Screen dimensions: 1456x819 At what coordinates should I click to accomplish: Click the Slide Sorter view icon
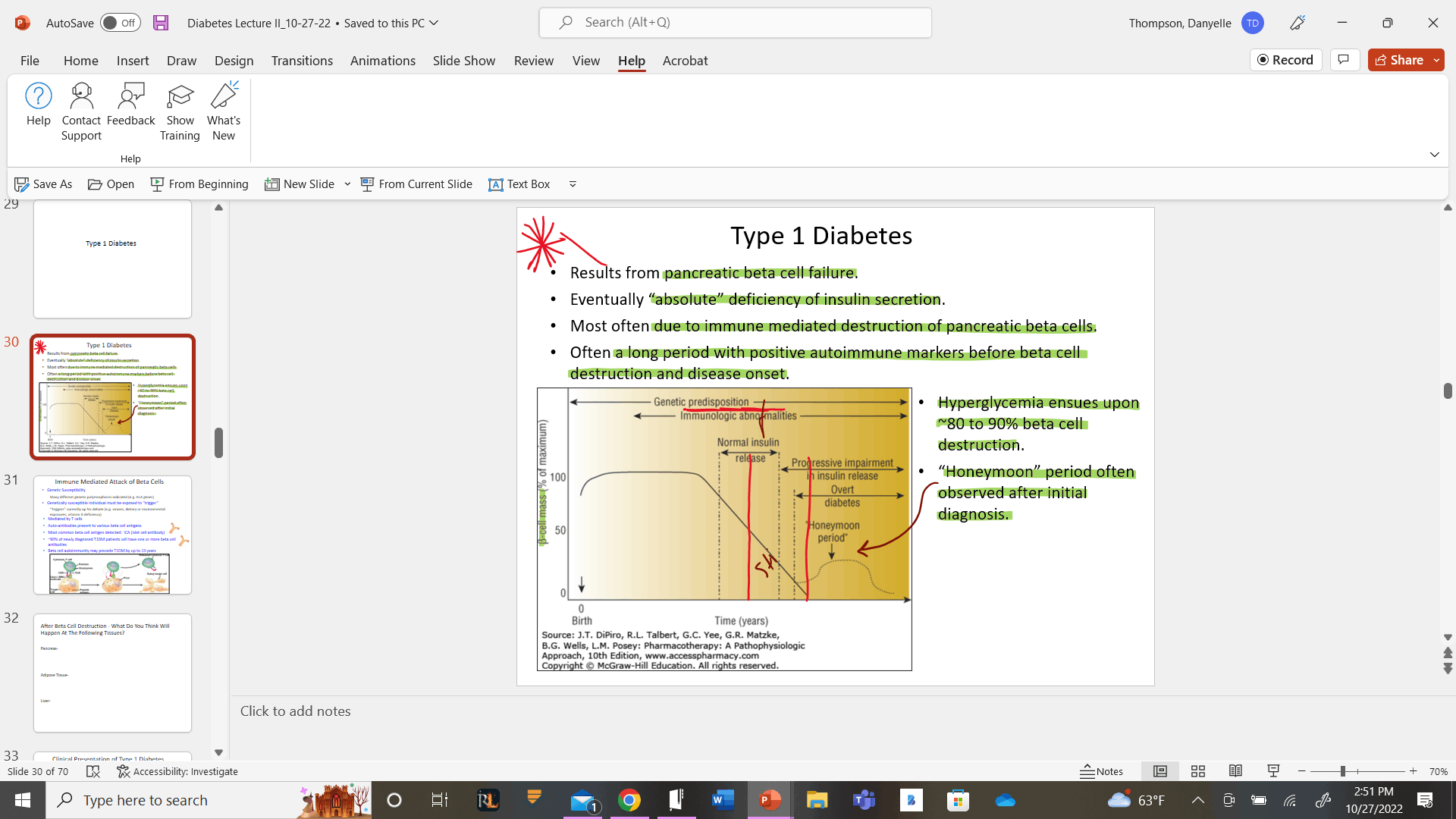(x=1198, y=771)
